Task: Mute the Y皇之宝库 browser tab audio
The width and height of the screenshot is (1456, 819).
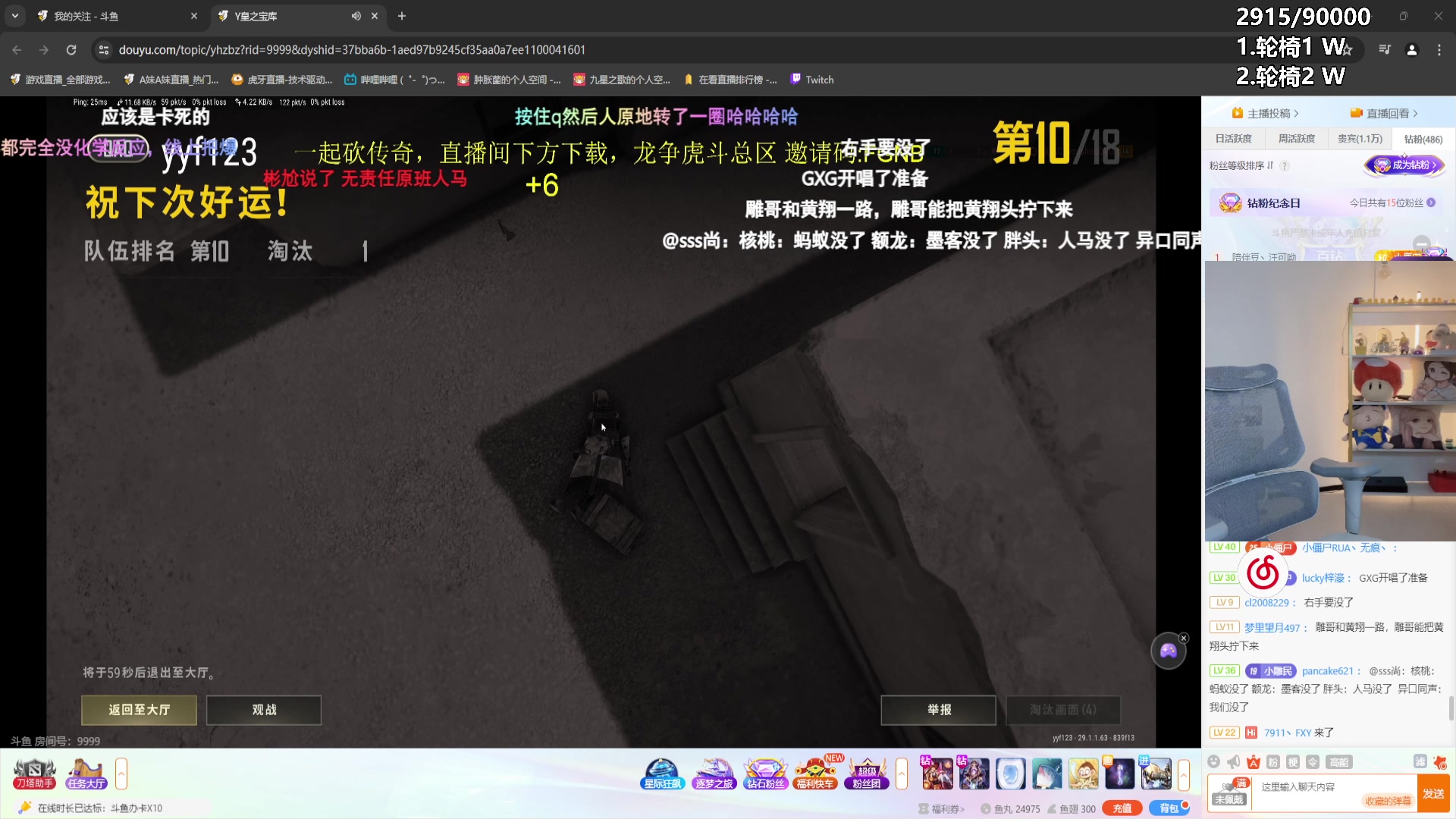Action: (x=355, y=16)
